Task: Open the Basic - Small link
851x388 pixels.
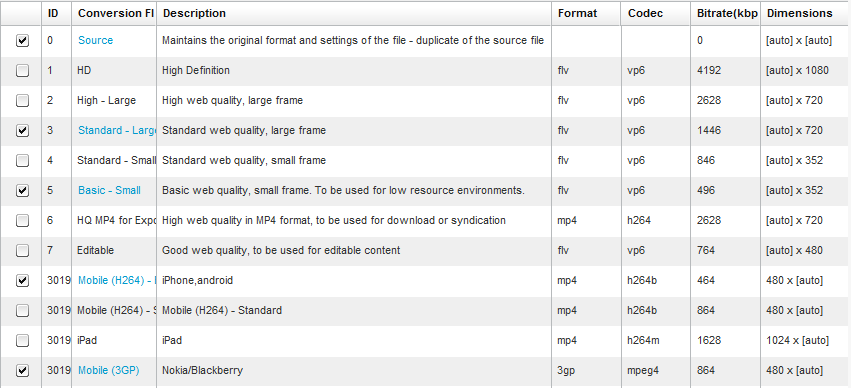Action: point(109,190)
